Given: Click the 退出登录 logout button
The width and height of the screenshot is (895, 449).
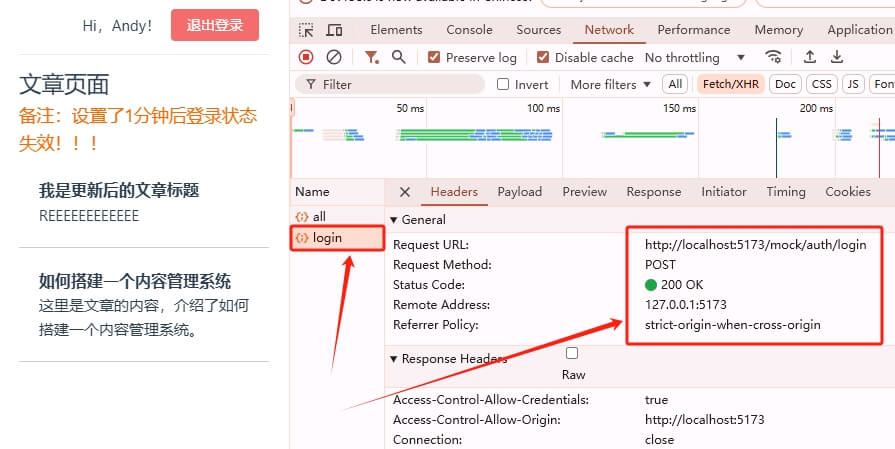Looking at the screenshot, I should (x=215, y=25).
